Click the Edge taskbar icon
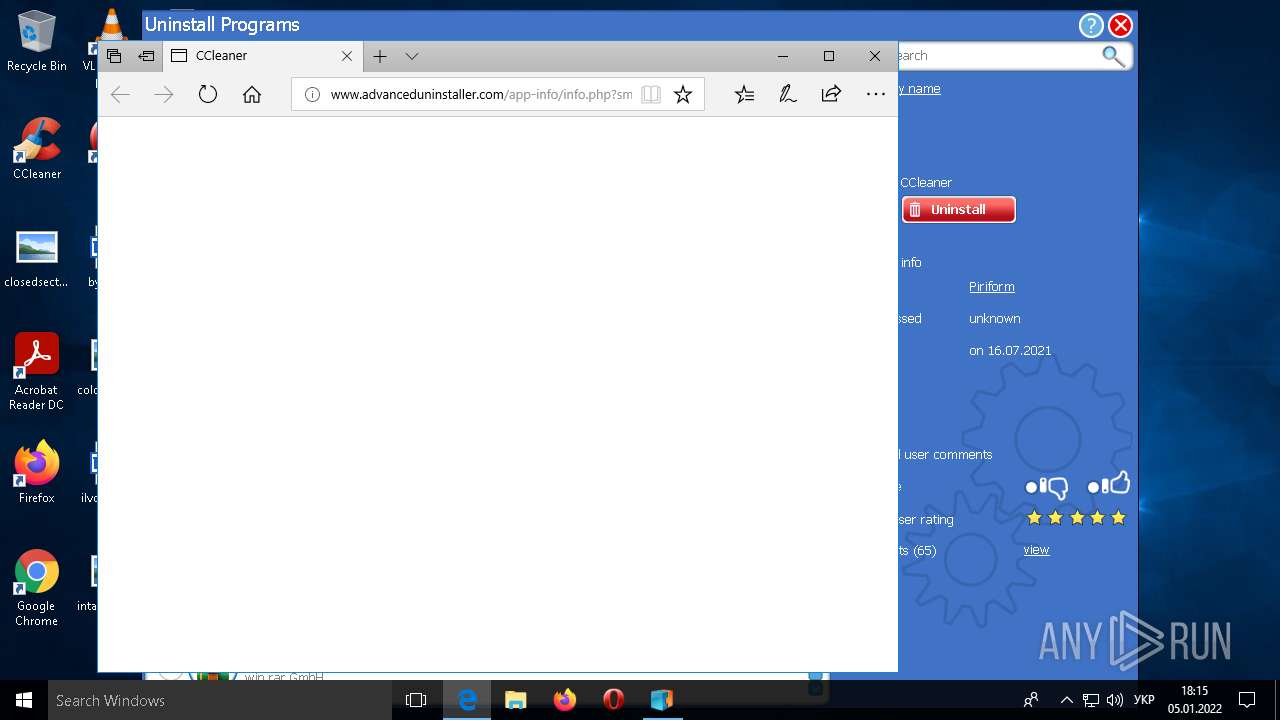 [x=467, y=700]
